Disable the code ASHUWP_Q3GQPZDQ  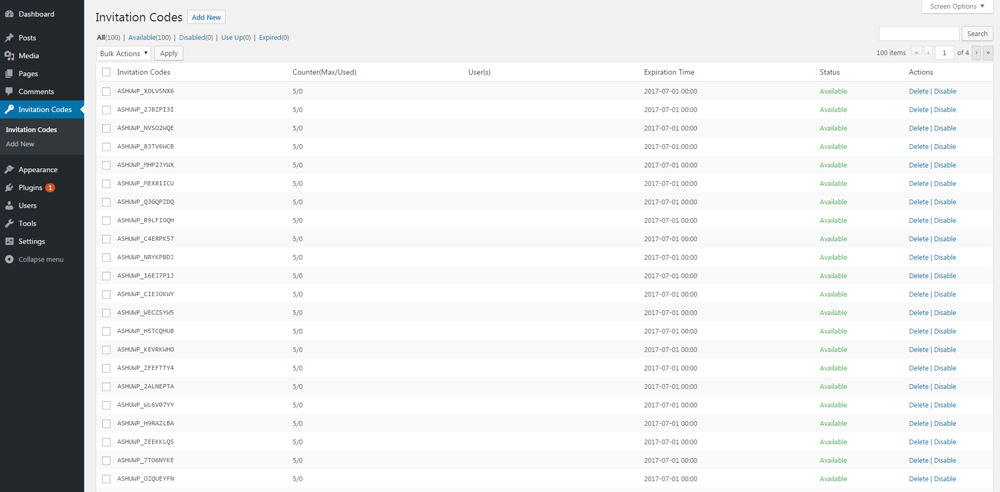pyautogui.click(x=945, y=202)
